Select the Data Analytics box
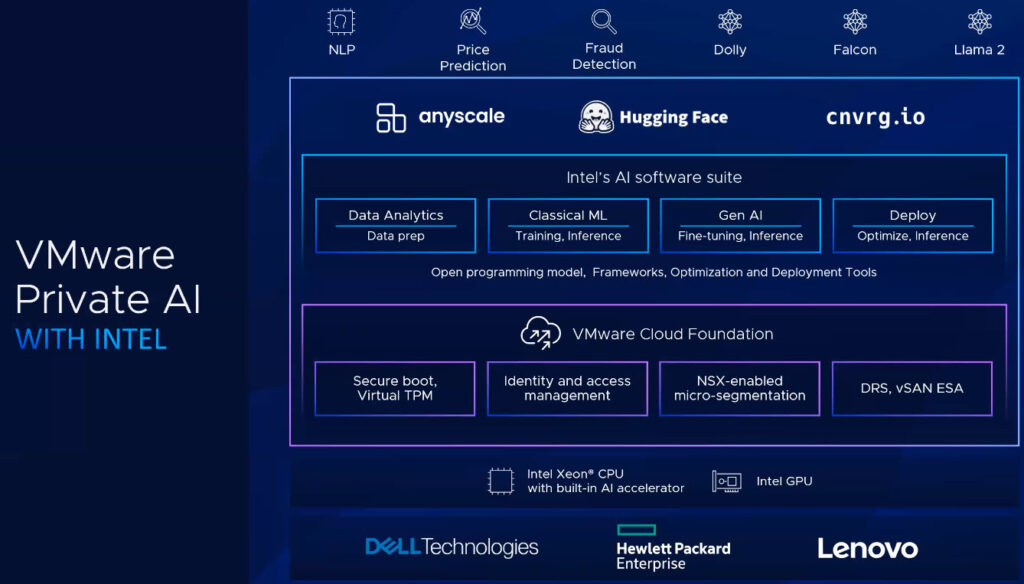The height and width of the screenshot is (584, 1024). [395, 225]
